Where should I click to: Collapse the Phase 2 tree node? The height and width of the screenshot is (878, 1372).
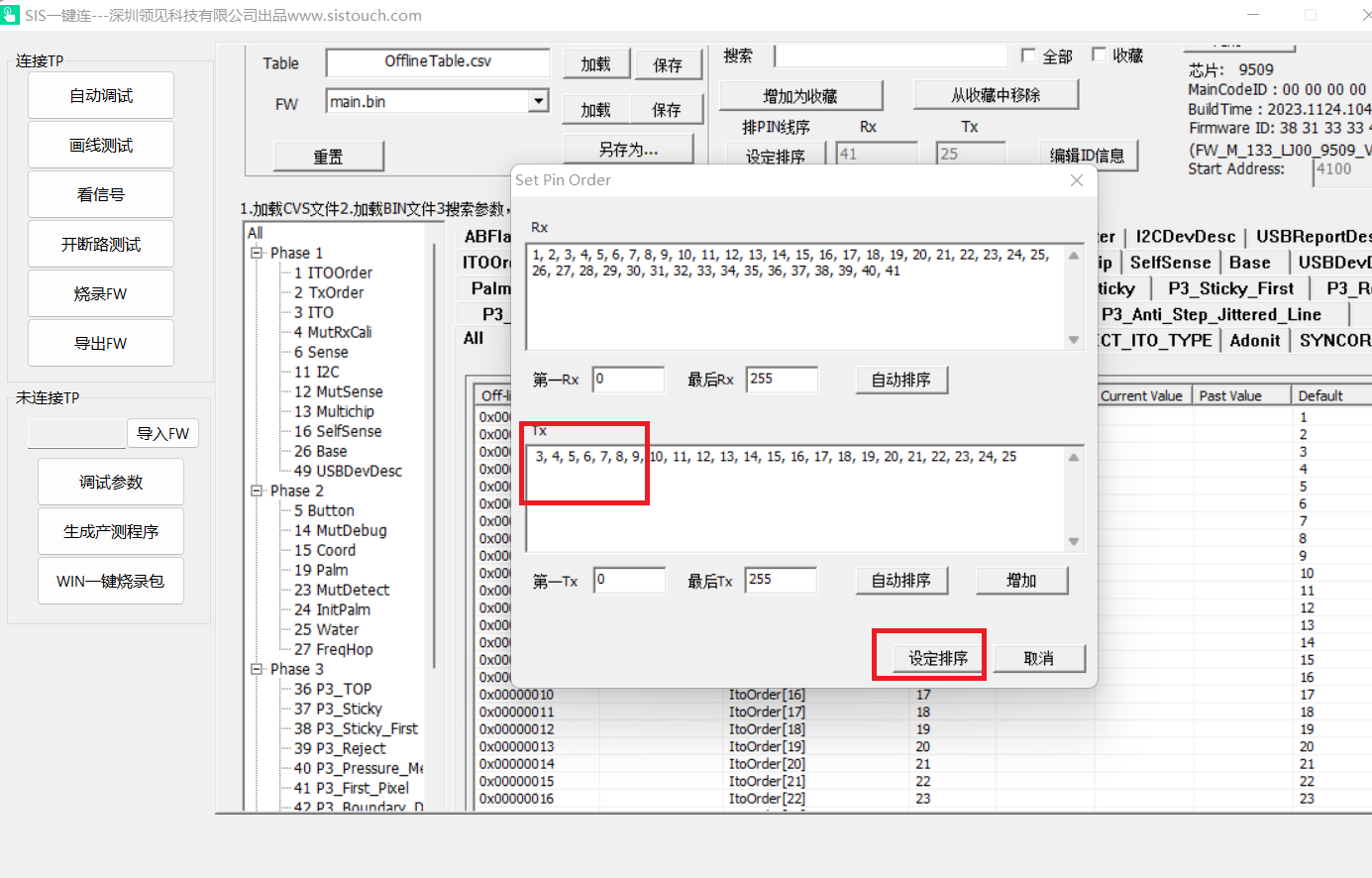(257, 491)
